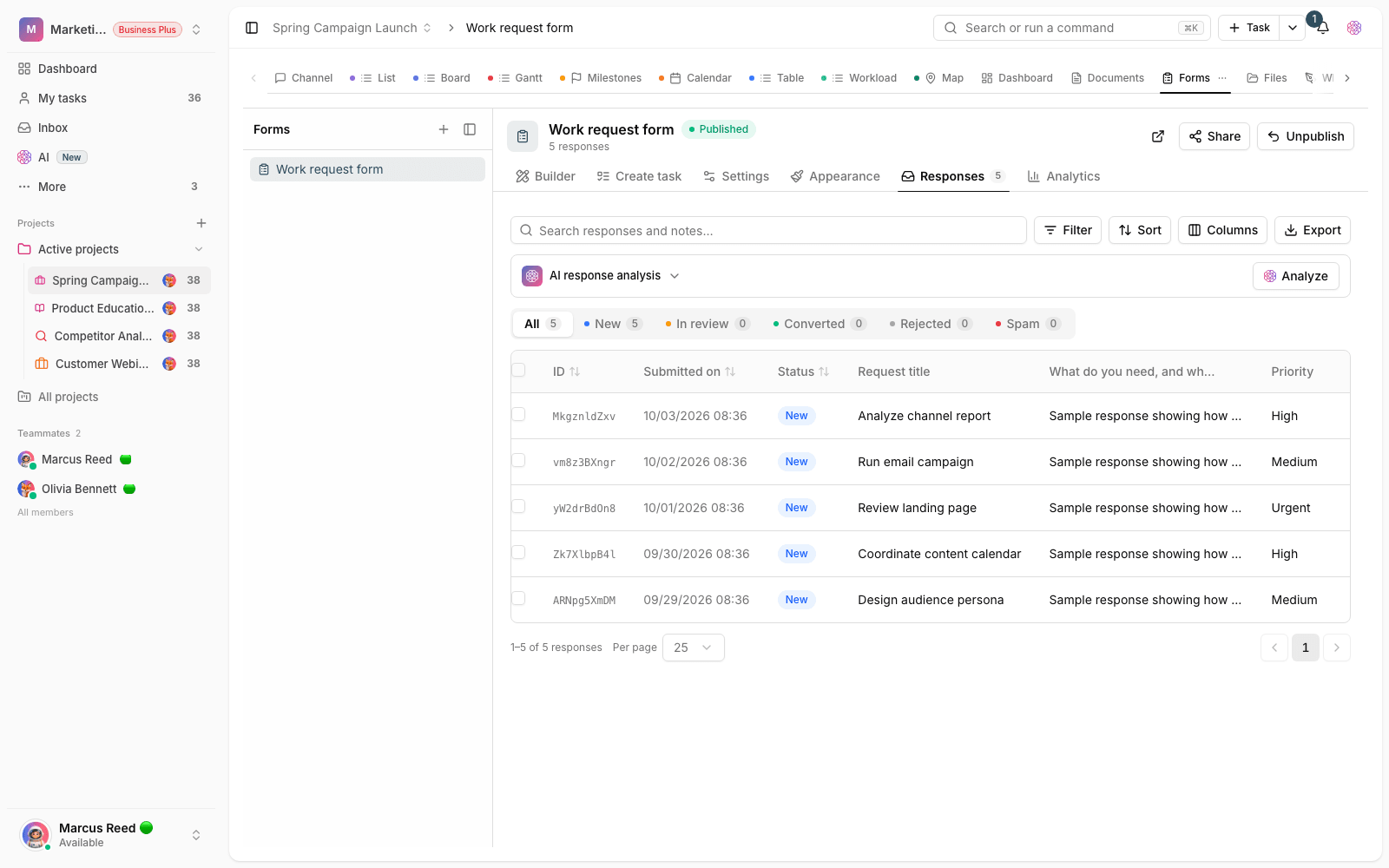Click the Analyze button
The height and width of the screenshot is (868, 1389).
[1296, 276]
